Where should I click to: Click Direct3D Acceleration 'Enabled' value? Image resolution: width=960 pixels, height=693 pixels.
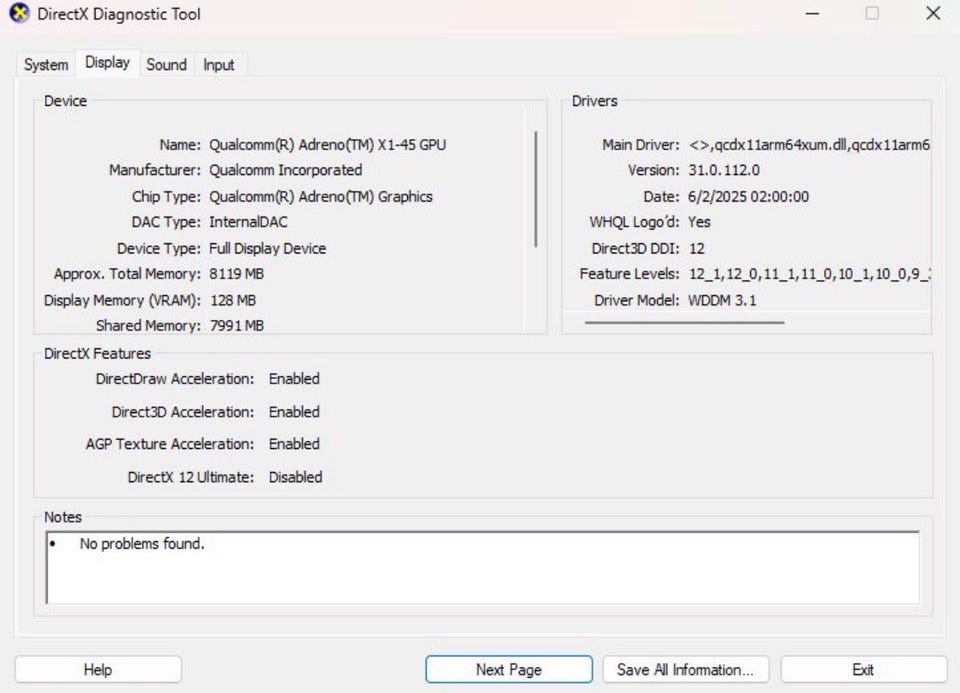click(x=294, y=412)
